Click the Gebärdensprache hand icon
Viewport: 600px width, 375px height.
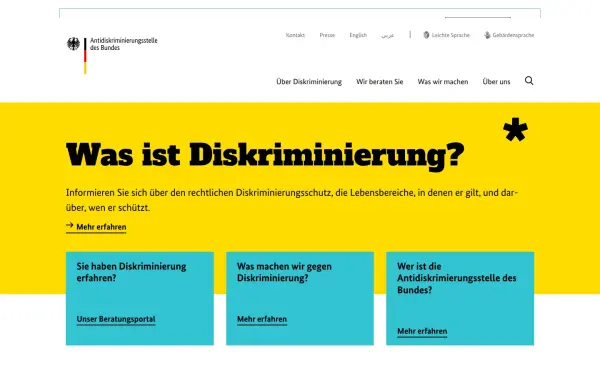tap(487, 35)
